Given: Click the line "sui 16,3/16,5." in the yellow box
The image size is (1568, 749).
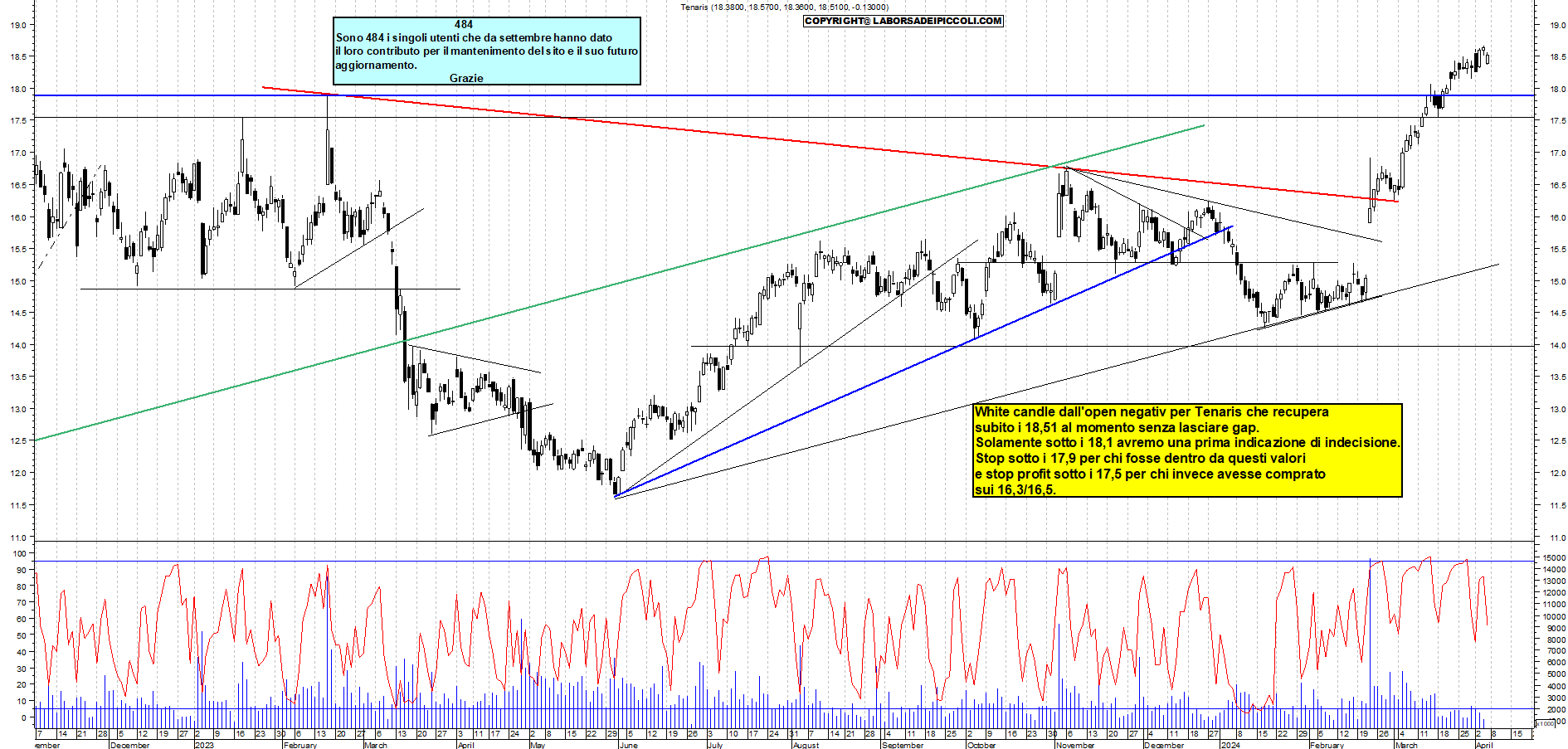Looking at the screenshot, I should pyautogui.click(x=1015, y=490).
